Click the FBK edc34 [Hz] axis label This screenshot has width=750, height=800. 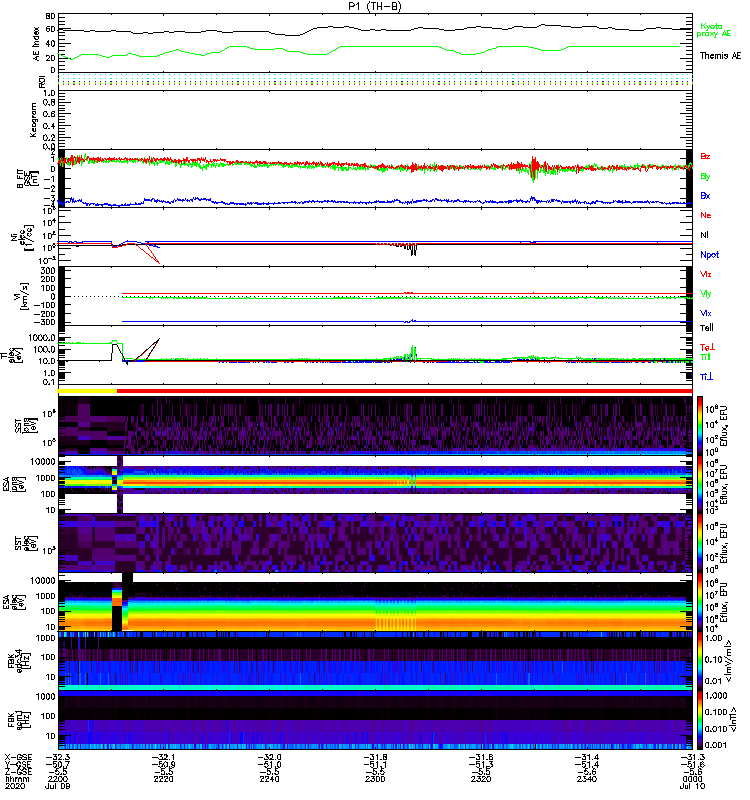coord(20,661)
